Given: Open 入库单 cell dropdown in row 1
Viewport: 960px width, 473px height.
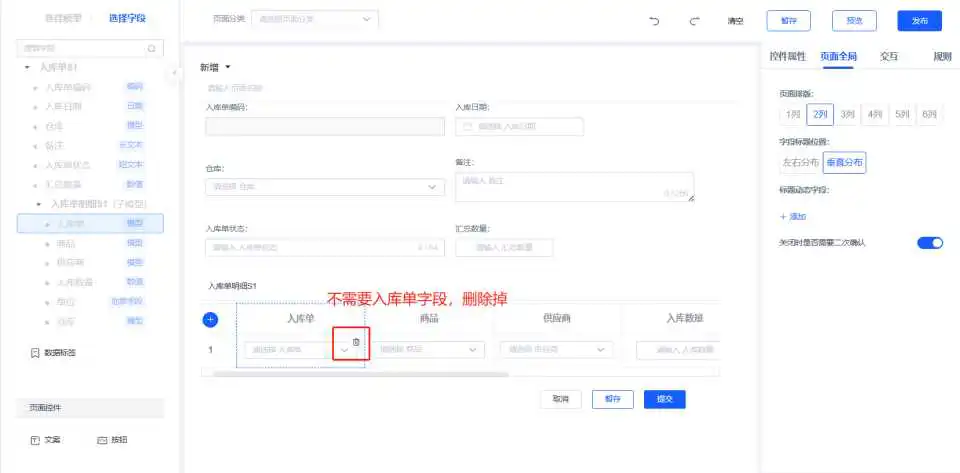Looking at the screenshot, I should (344, 350).
